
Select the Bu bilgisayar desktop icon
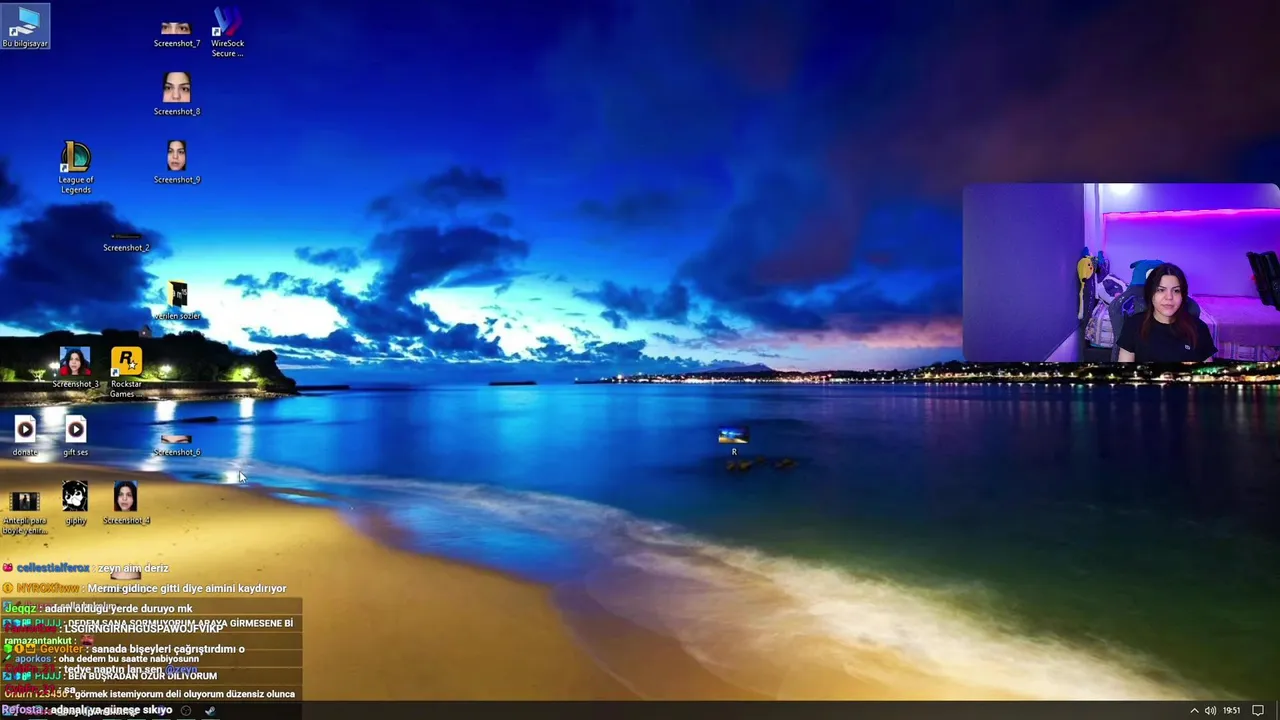pos(25,27)
